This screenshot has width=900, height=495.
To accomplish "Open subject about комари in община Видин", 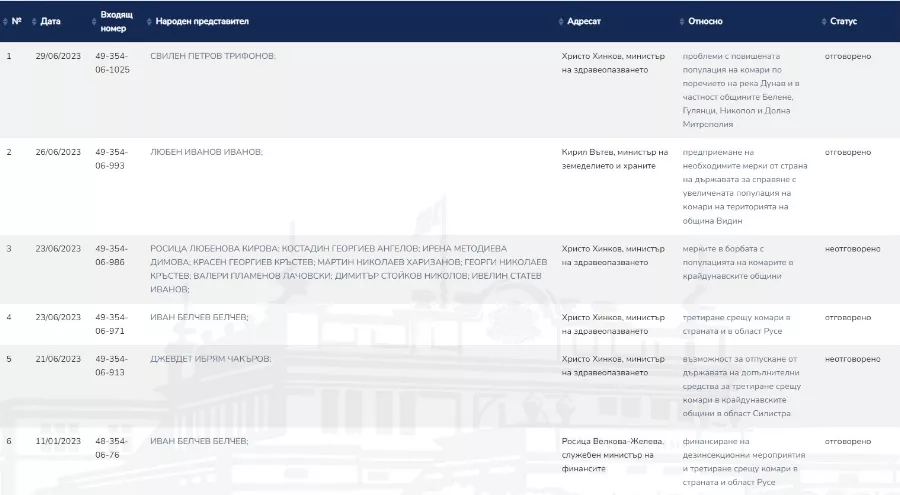I will [x=745, y=187].
